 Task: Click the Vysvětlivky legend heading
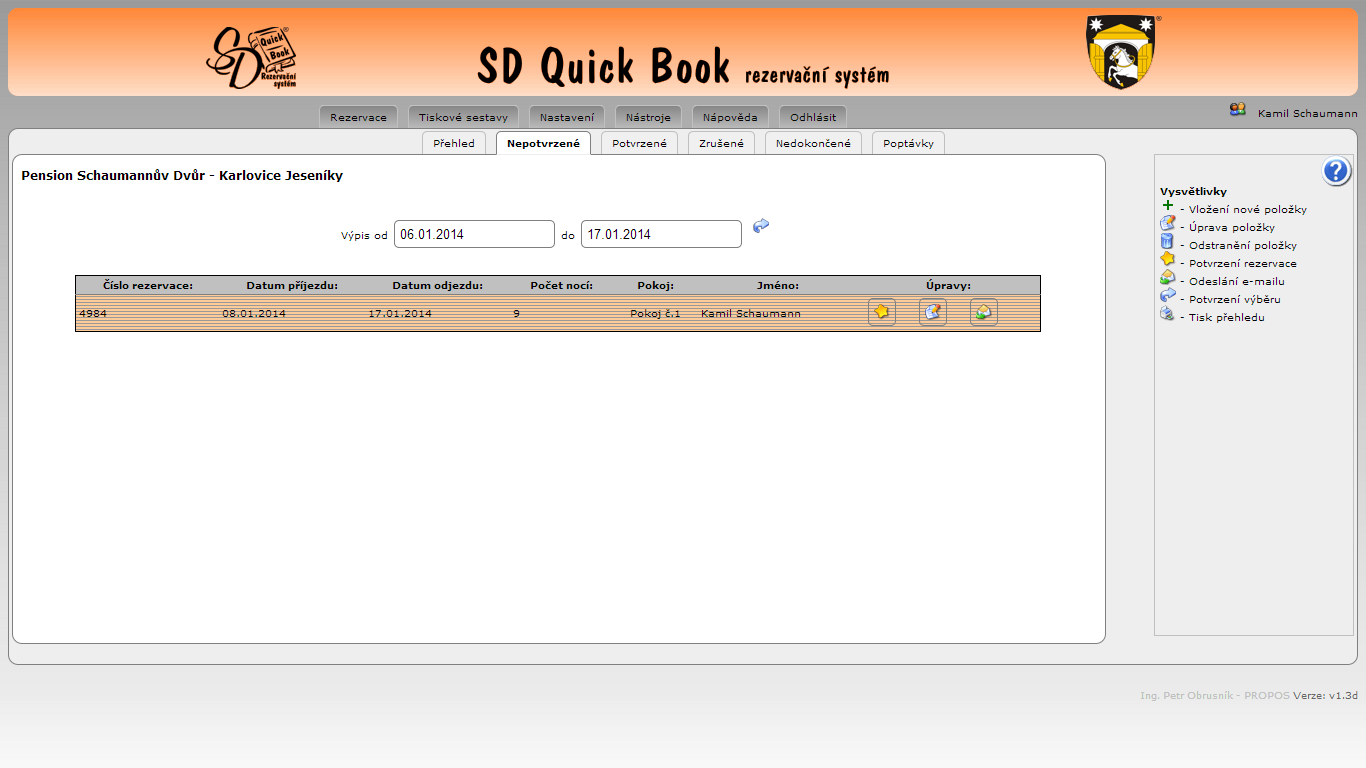(x=1193, y=191)
